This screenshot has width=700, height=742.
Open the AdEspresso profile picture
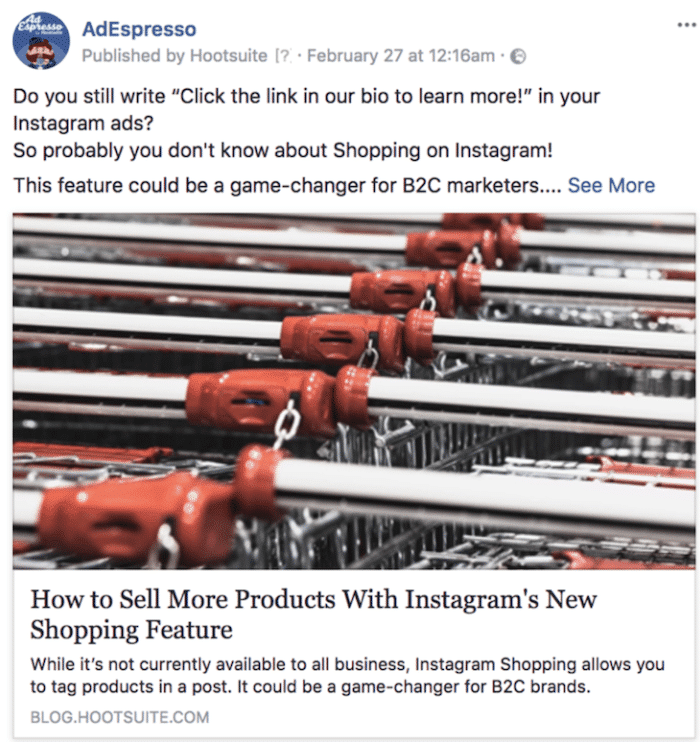coord(41,41)
